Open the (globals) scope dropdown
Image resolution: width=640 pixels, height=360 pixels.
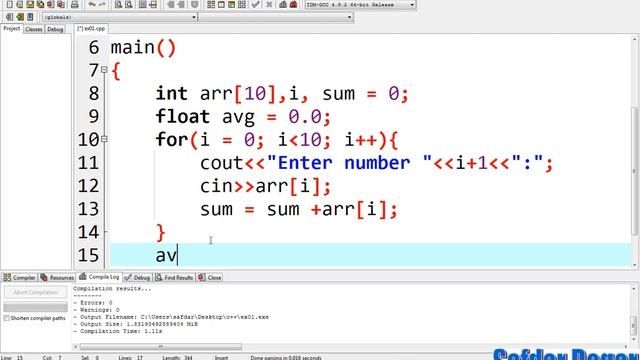(x=120, y=17)
